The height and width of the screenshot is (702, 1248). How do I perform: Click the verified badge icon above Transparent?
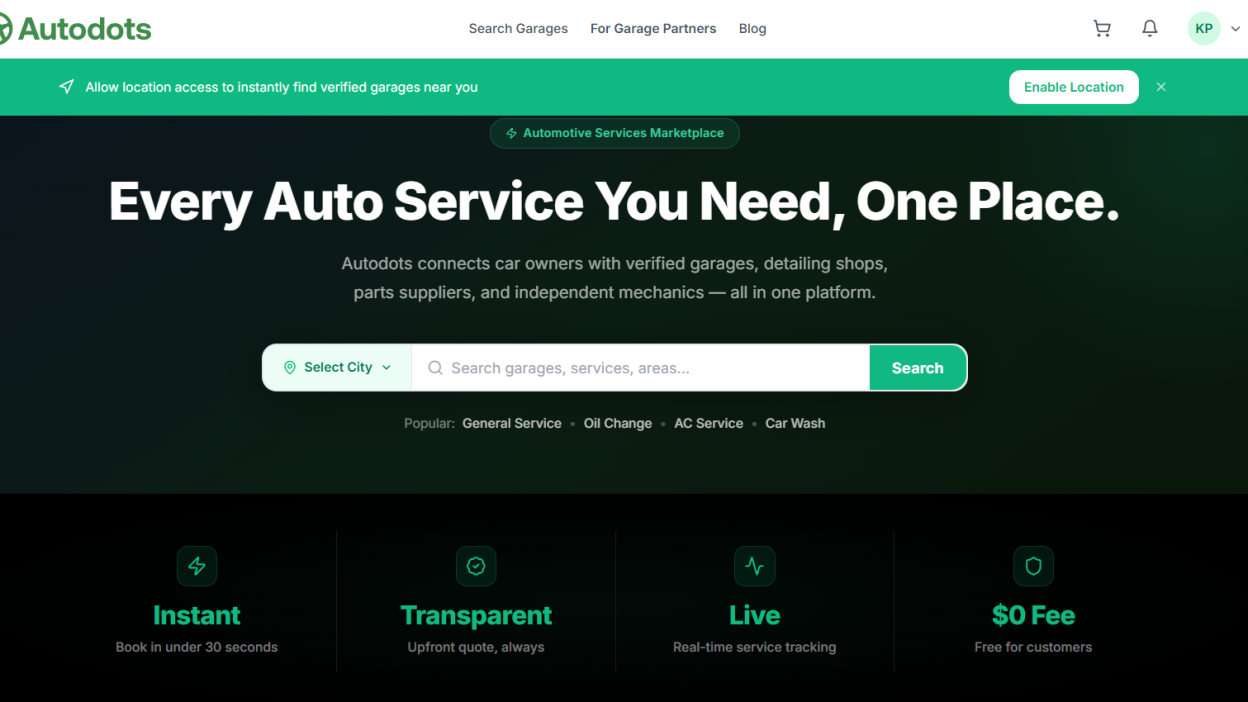pyautogui.click(x=476, y=566)
